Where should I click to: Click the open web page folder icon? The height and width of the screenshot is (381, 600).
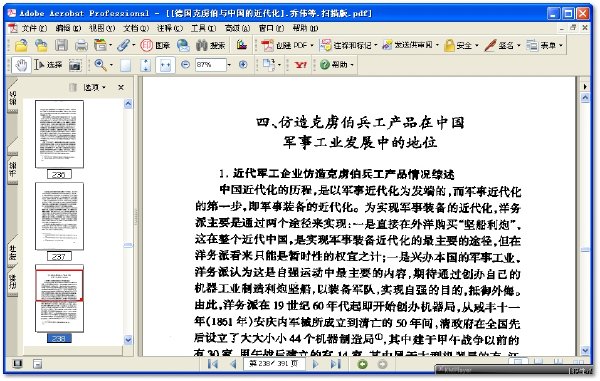coord(41,46)
